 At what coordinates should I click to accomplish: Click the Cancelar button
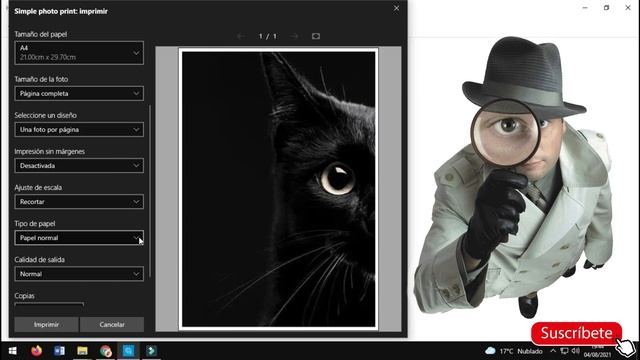pyautogui.click(x=112, y=324)
